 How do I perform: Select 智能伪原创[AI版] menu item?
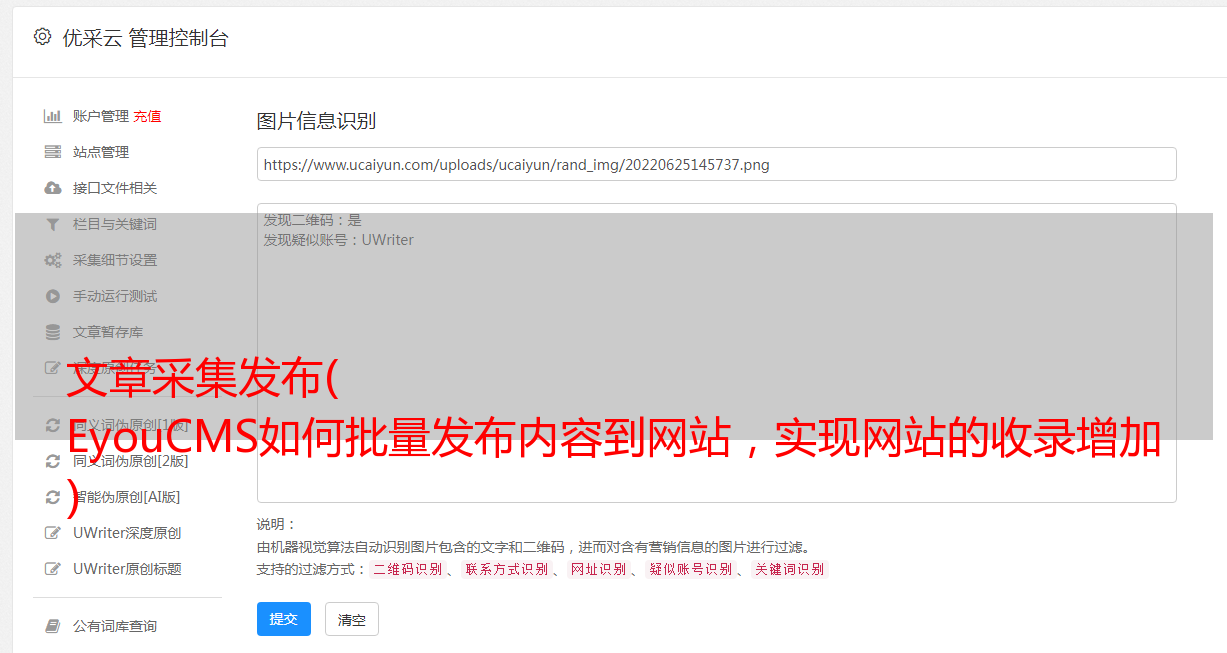tap(127, 497)
